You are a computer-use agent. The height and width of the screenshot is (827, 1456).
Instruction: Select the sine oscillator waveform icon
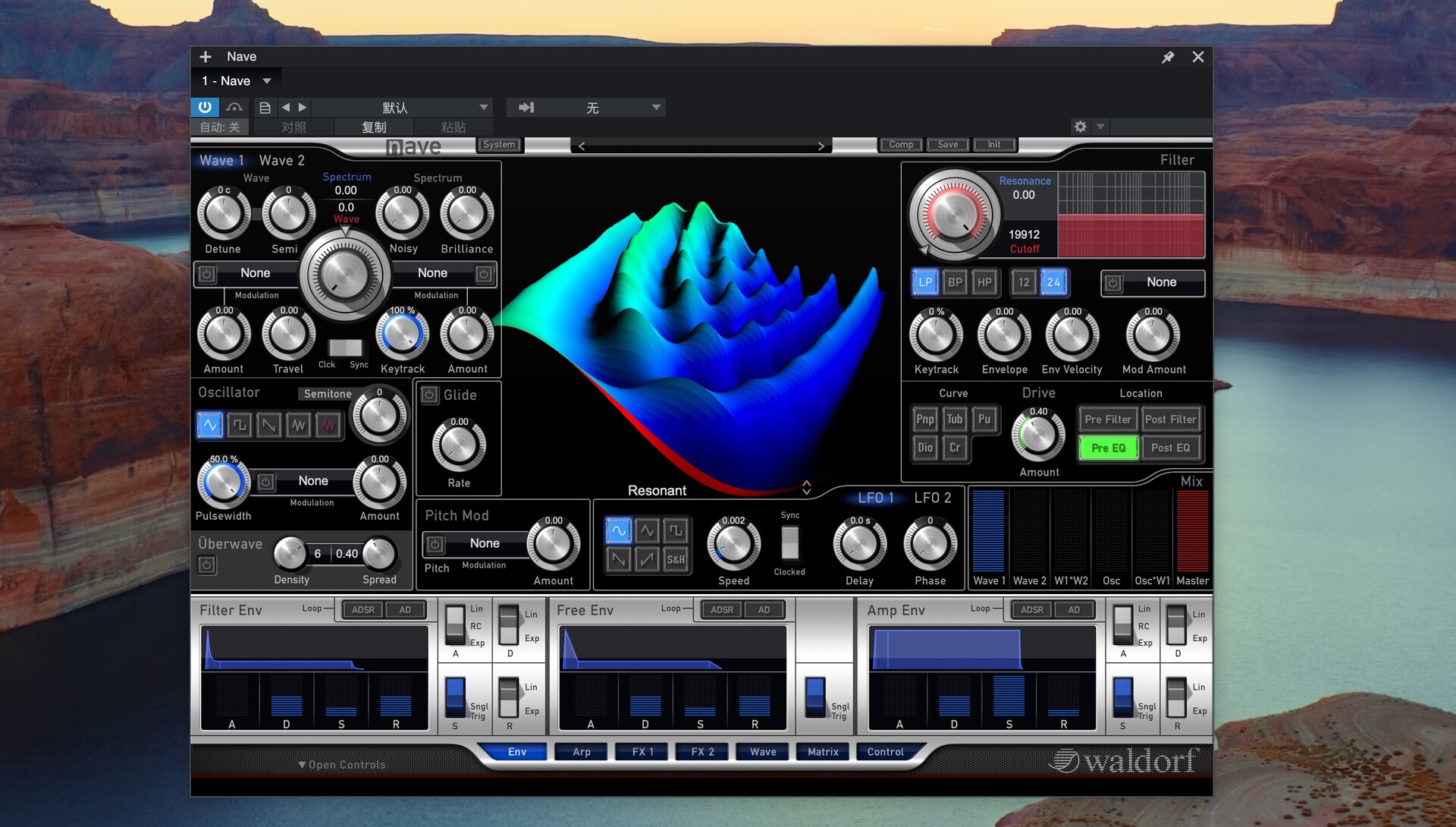[210, 425]
